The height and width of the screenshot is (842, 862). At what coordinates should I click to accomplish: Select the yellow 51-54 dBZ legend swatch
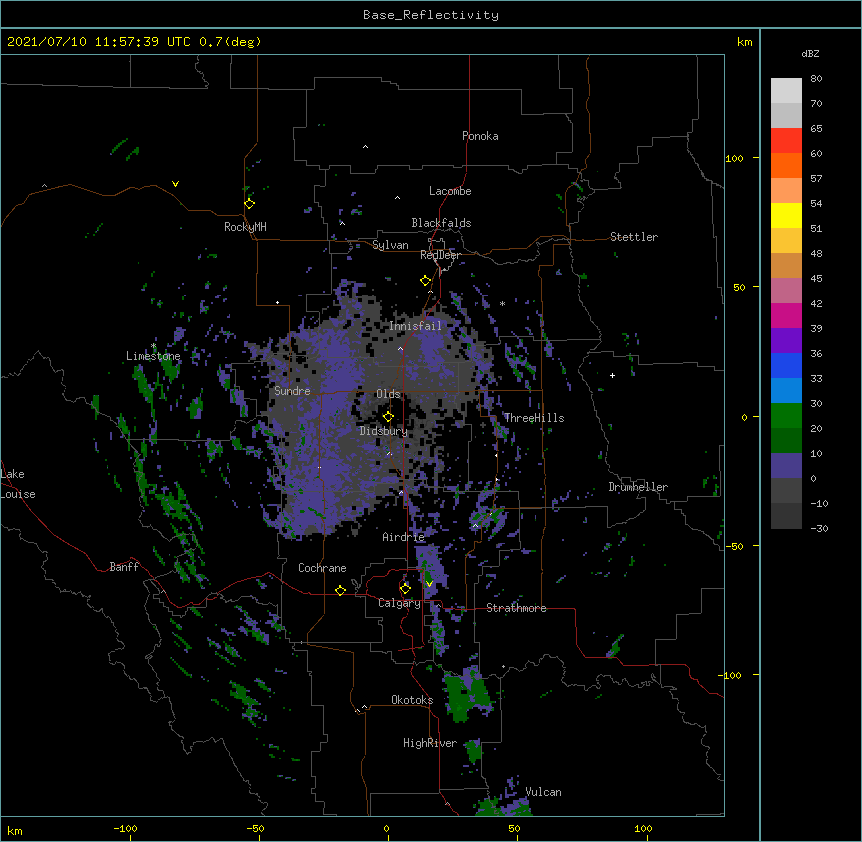pos(786,215)
